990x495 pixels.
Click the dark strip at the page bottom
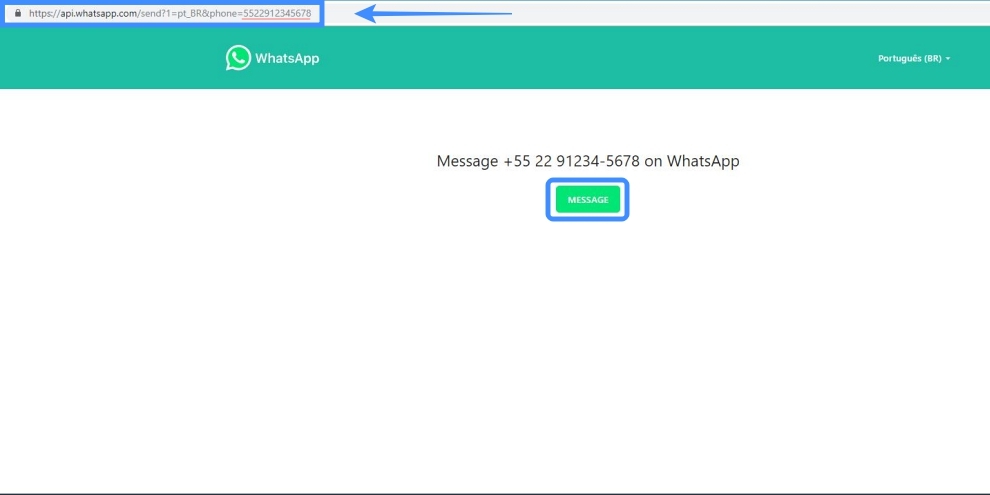495,493
